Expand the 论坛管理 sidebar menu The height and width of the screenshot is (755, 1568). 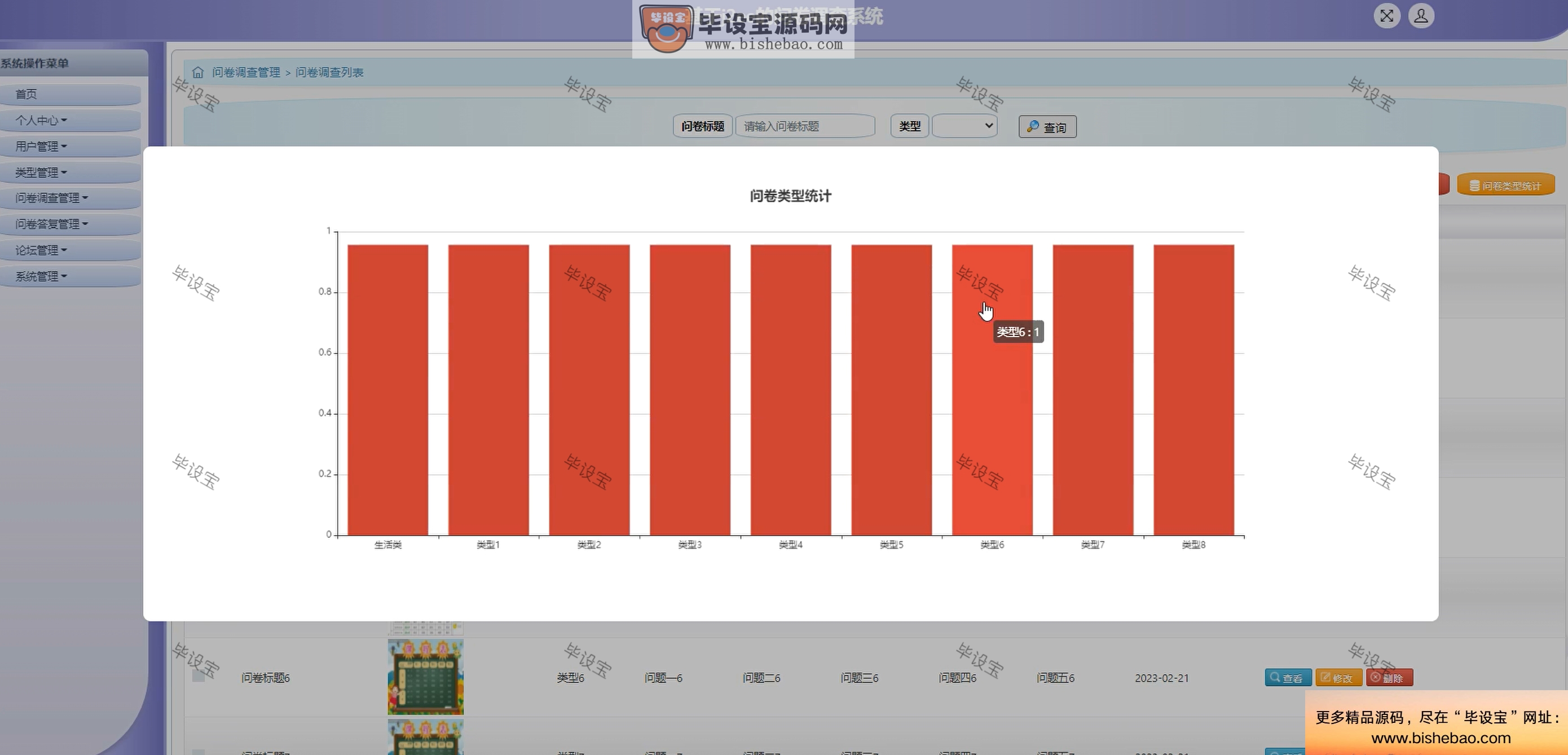click(70, 251)
